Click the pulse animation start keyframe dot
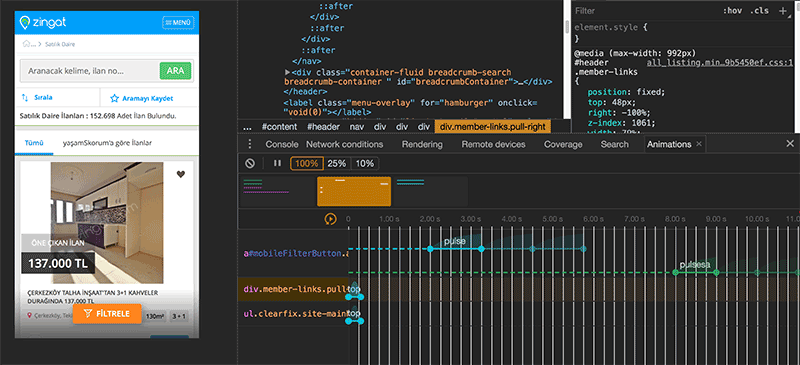800x365 pixels. [430, 249]
